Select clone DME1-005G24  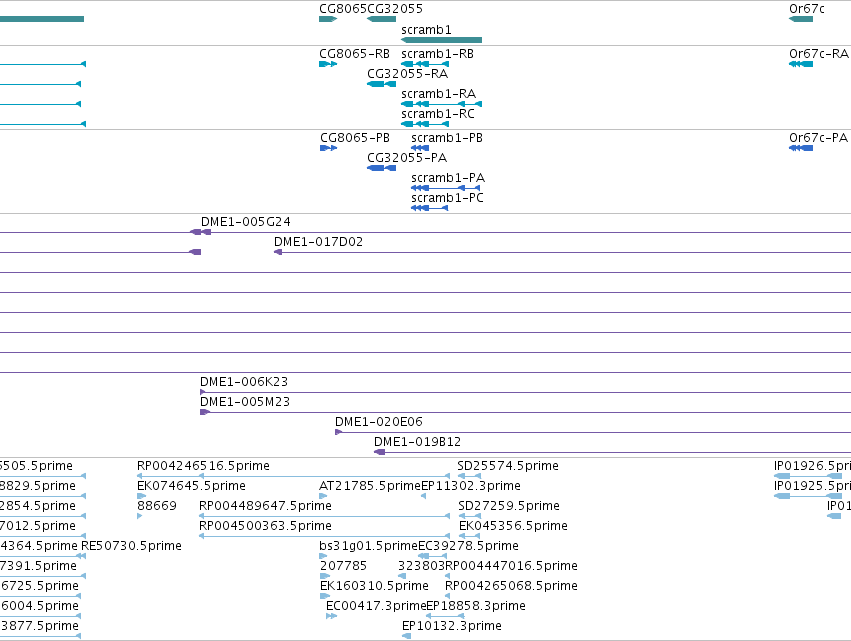point(246,222)
